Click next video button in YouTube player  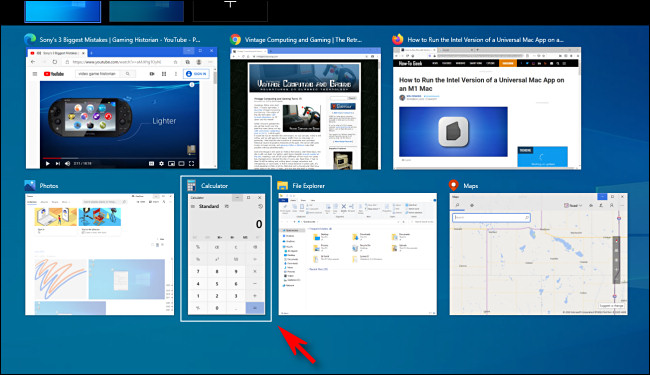click(58, 164)
